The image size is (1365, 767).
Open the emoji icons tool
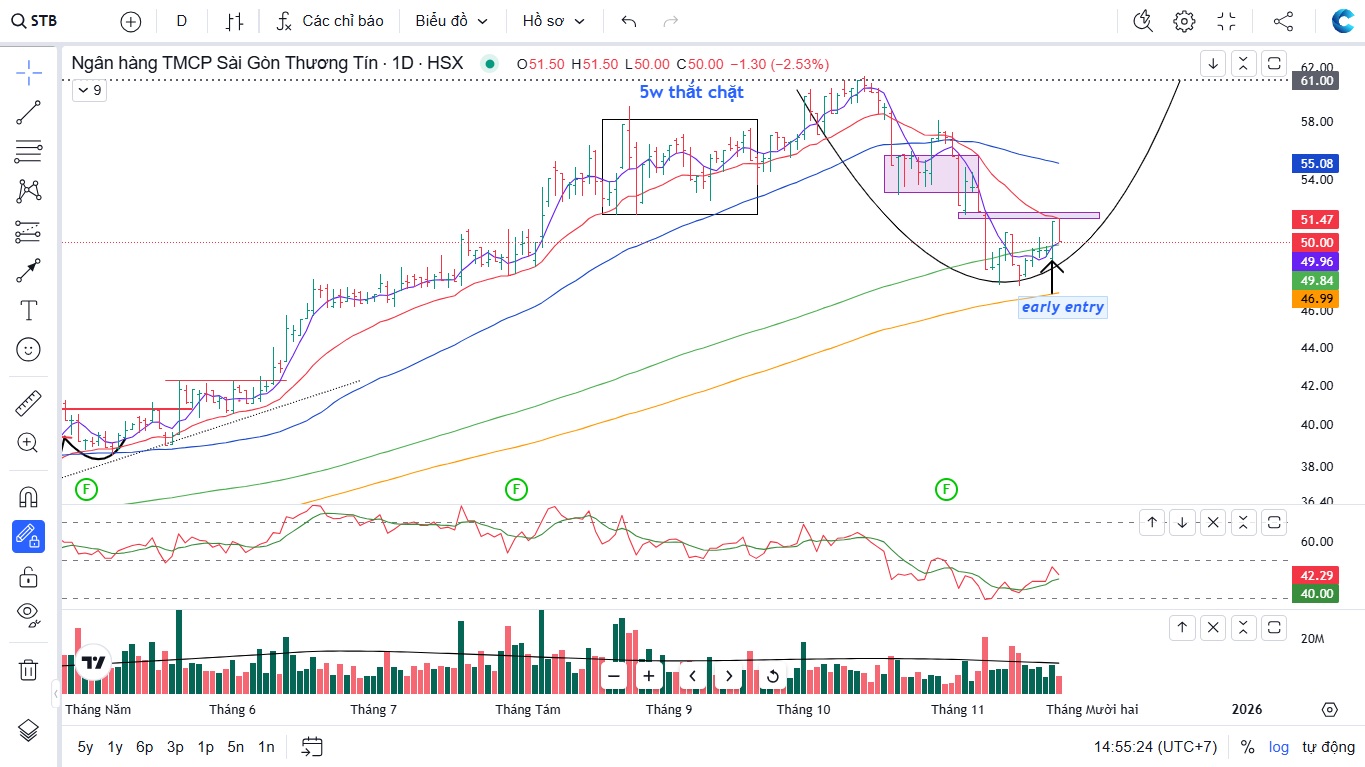tap(28, 349)
